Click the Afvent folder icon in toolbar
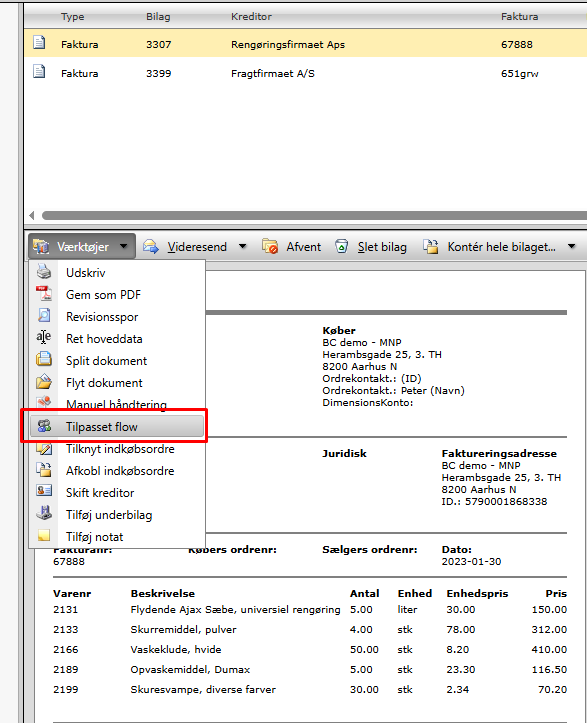The image size is (587, 723). click(x=270, y=246)
